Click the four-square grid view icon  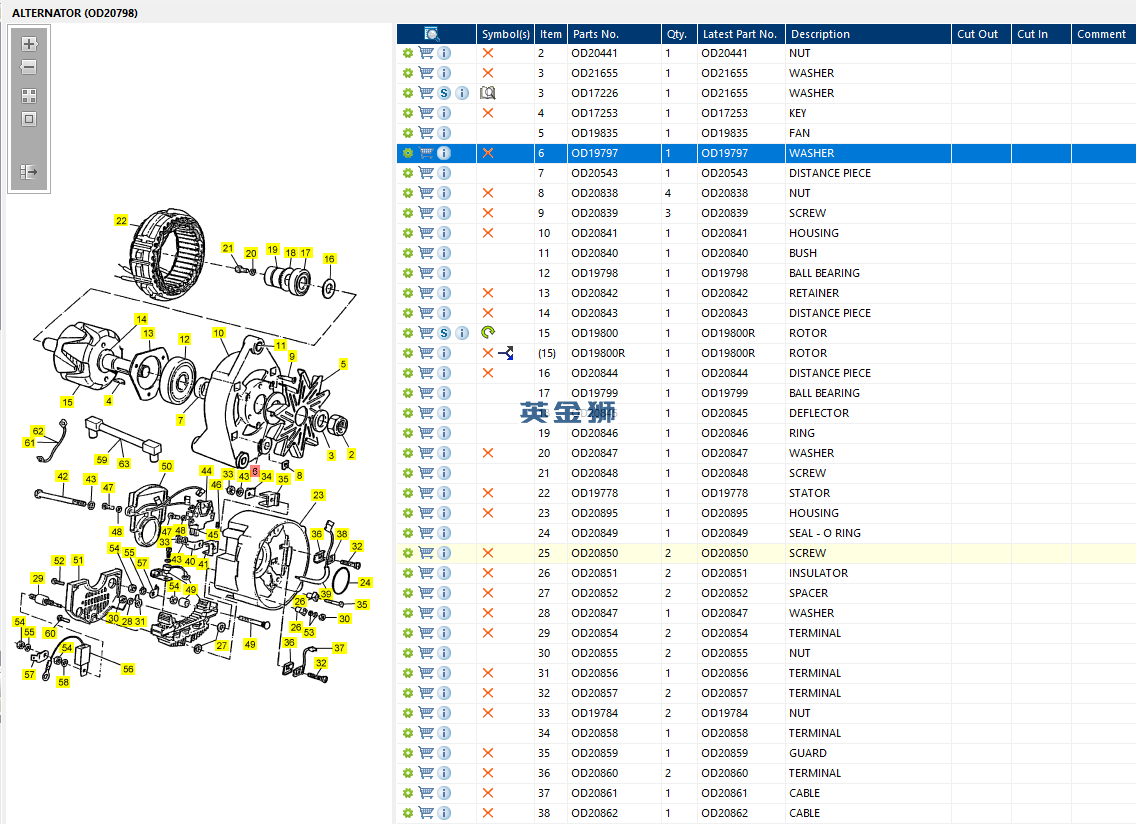pos(29,96)
